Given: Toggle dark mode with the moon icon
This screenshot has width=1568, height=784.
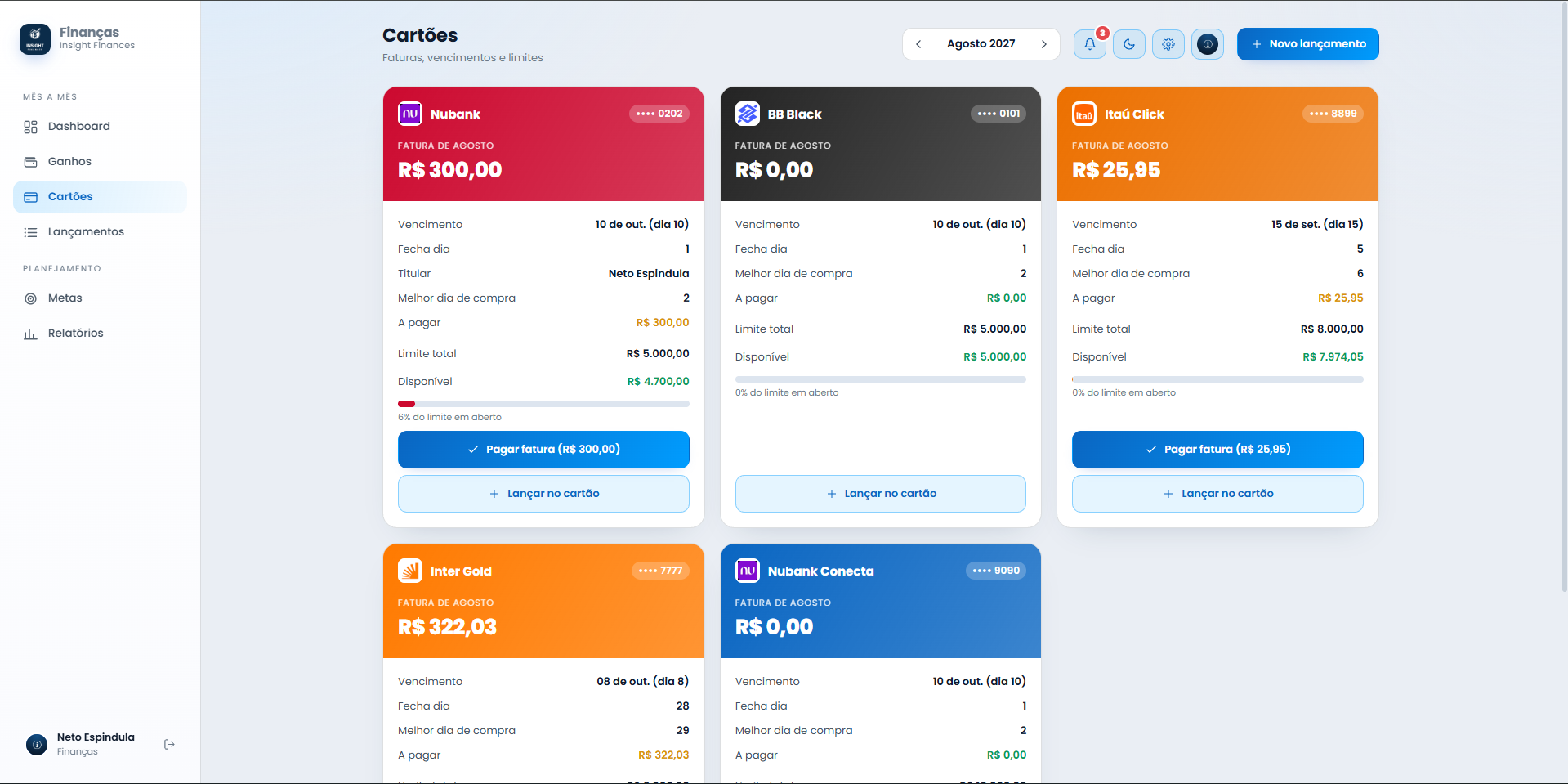Looking at the screenshot, I should tap(1129, 44).
